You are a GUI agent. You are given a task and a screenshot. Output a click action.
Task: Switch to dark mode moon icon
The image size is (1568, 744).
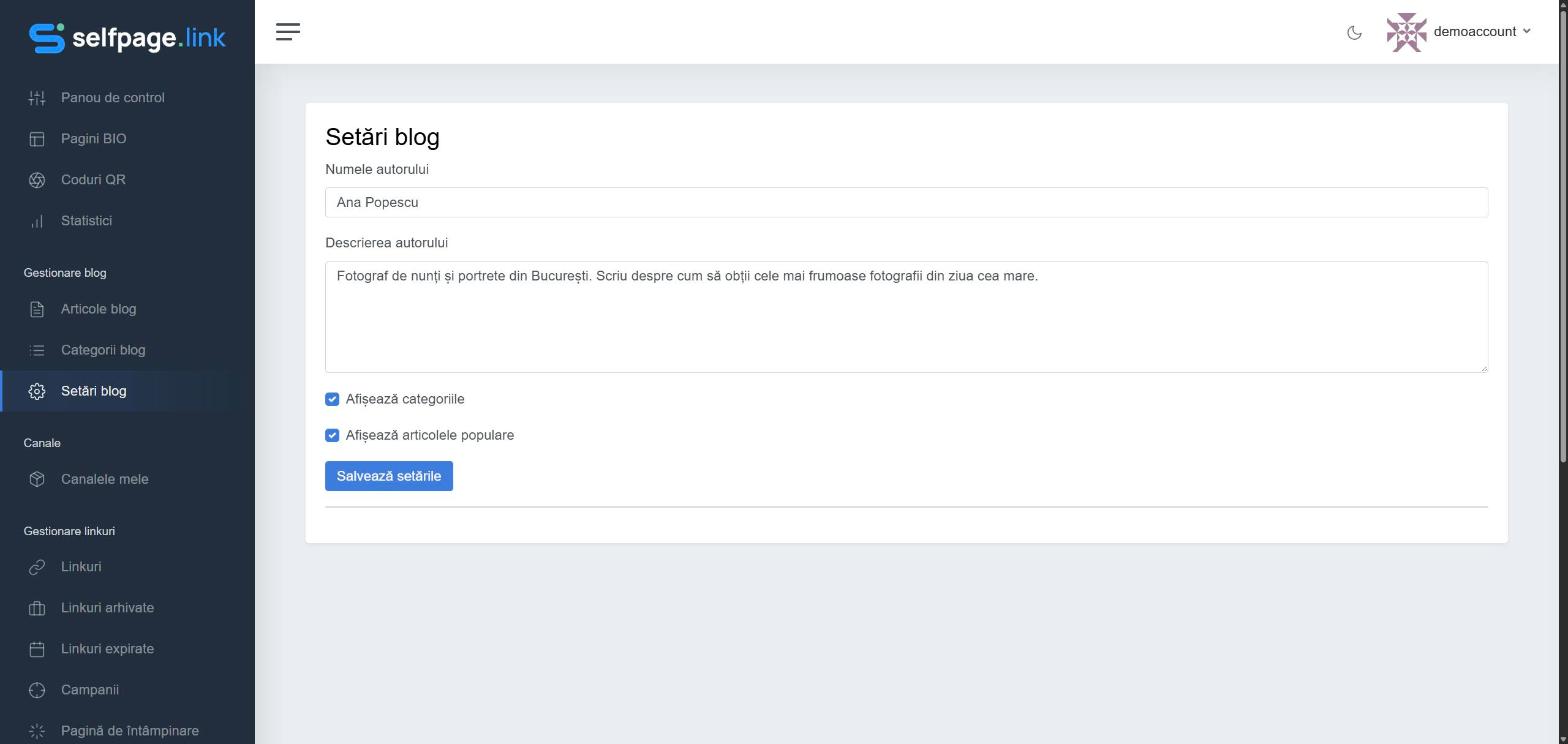tap(1354, 32)
